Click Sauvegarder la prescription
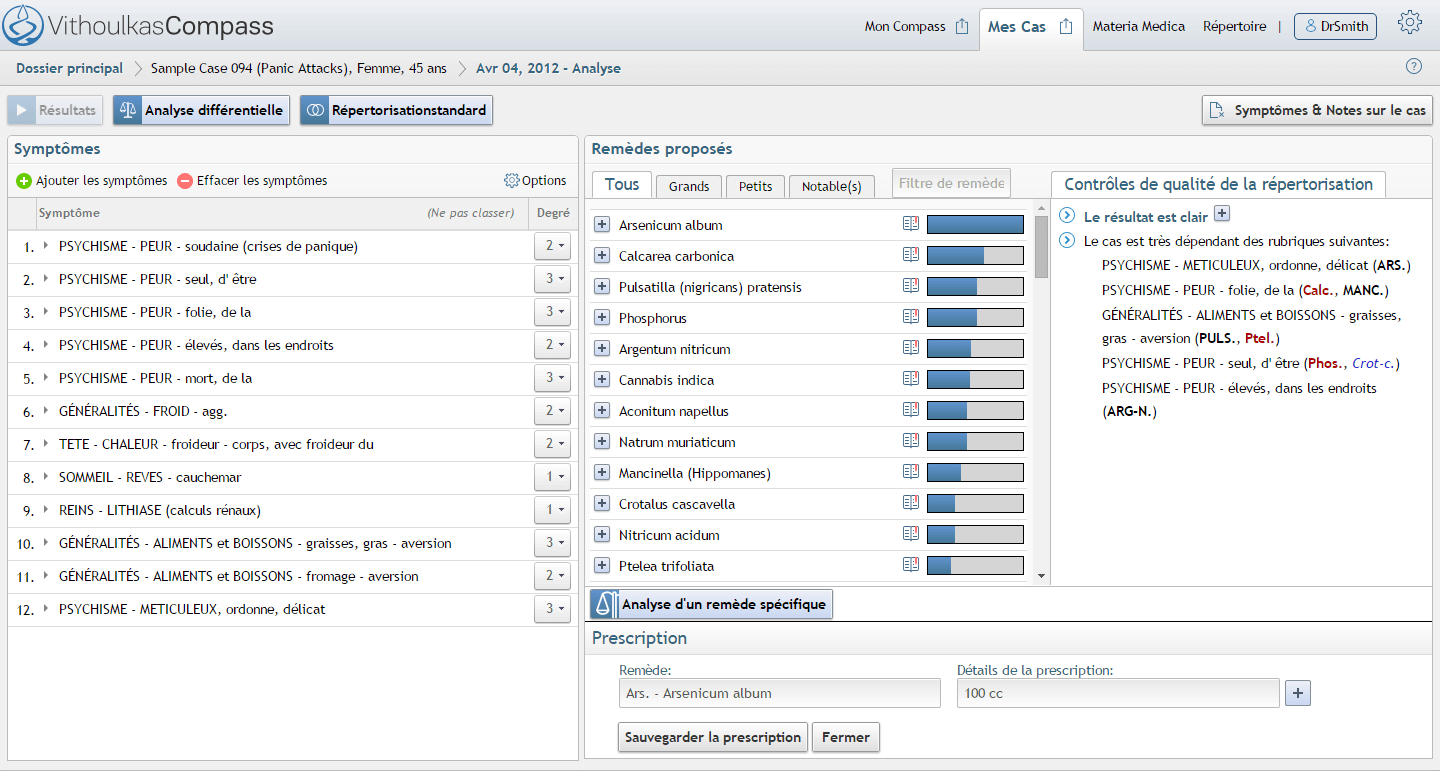The image size is (1440, 771). pos(712,737)
